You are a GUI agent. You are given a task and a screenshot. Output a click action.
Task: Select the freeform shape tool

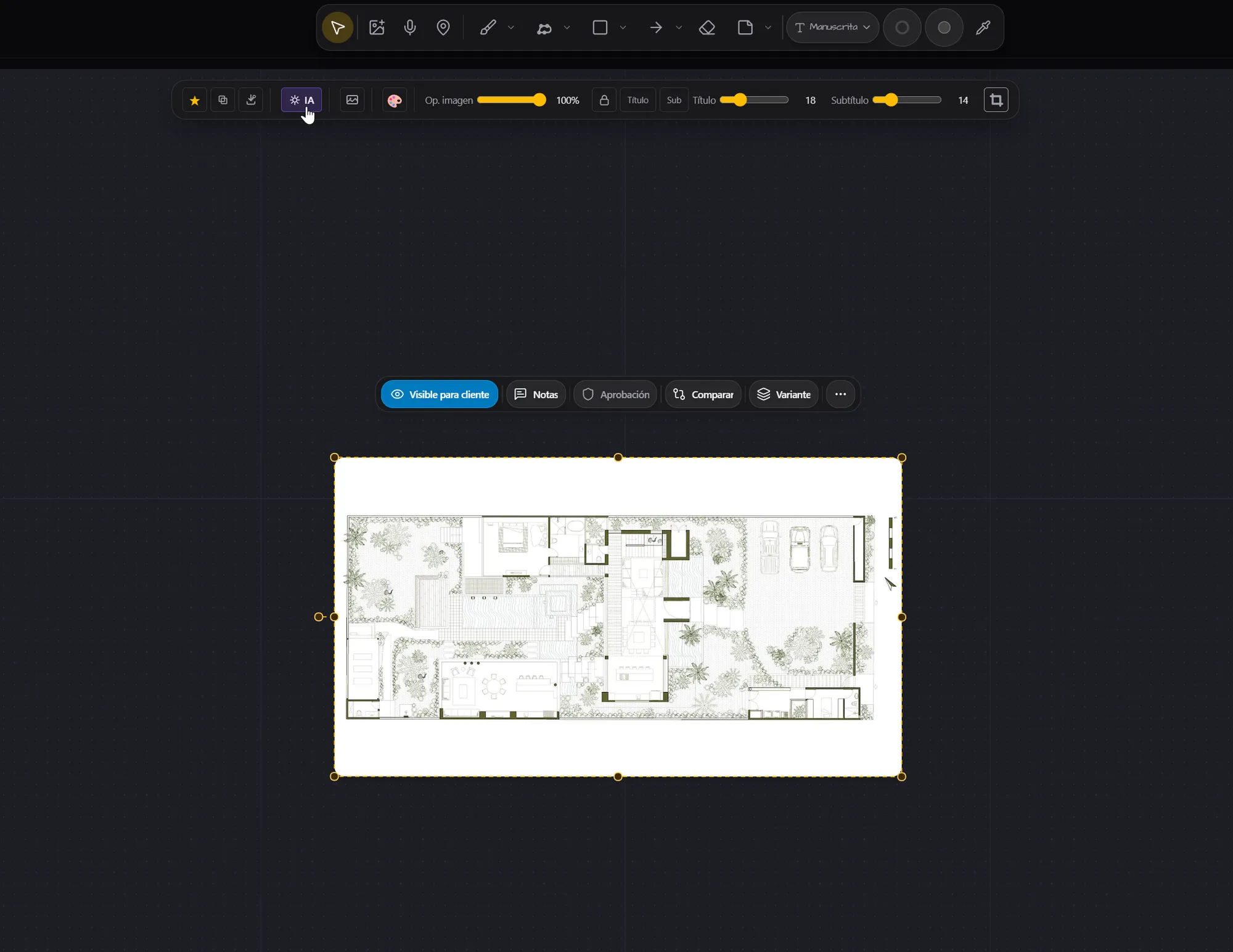[x=544, y=28]
